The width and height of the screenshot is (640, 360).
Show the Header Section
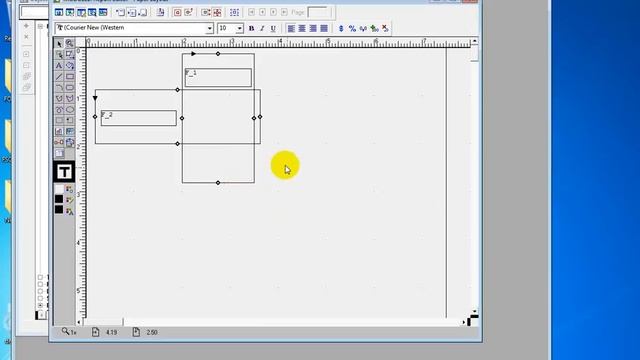click(121, 13)
